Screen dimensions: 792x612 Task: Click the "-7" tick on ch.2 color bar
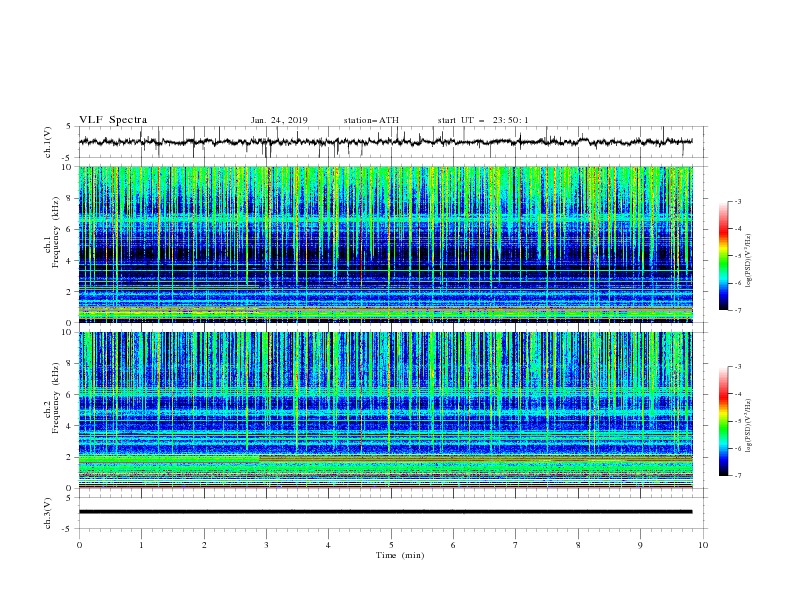(x=737, y=476)
